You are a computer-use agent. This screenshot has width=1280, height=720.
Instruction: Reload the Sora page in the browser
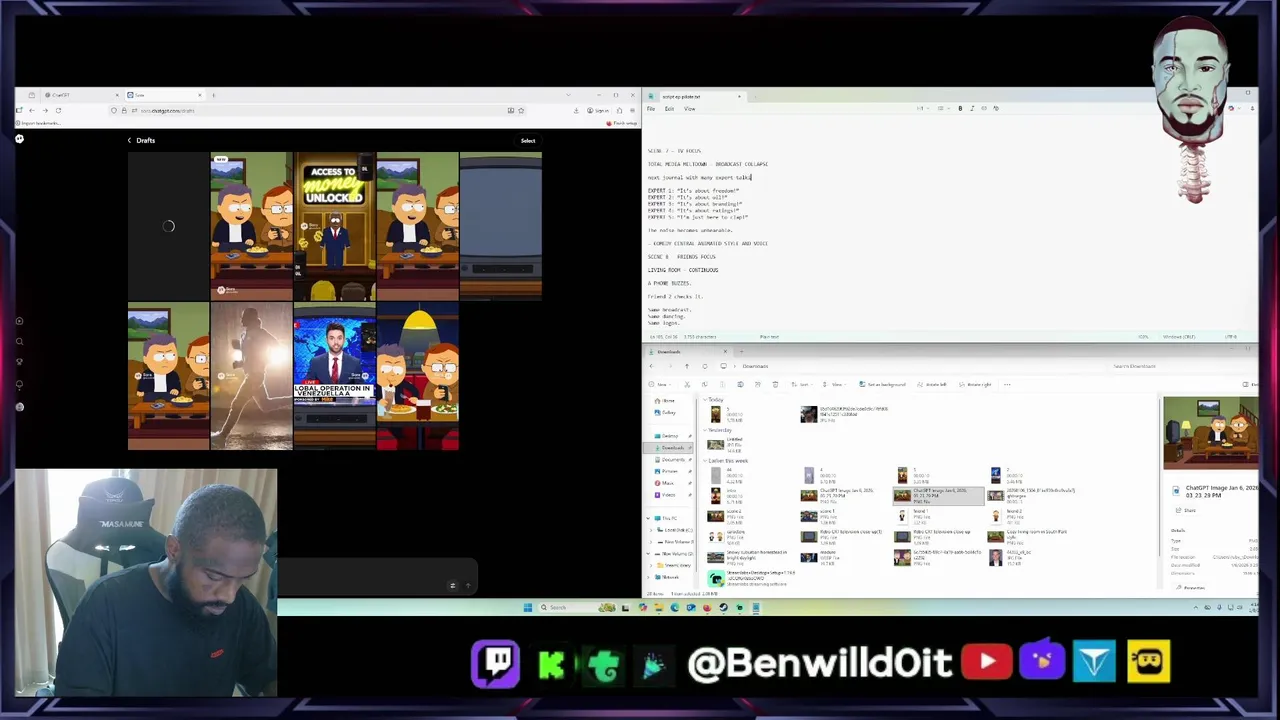tap(58, 110)
